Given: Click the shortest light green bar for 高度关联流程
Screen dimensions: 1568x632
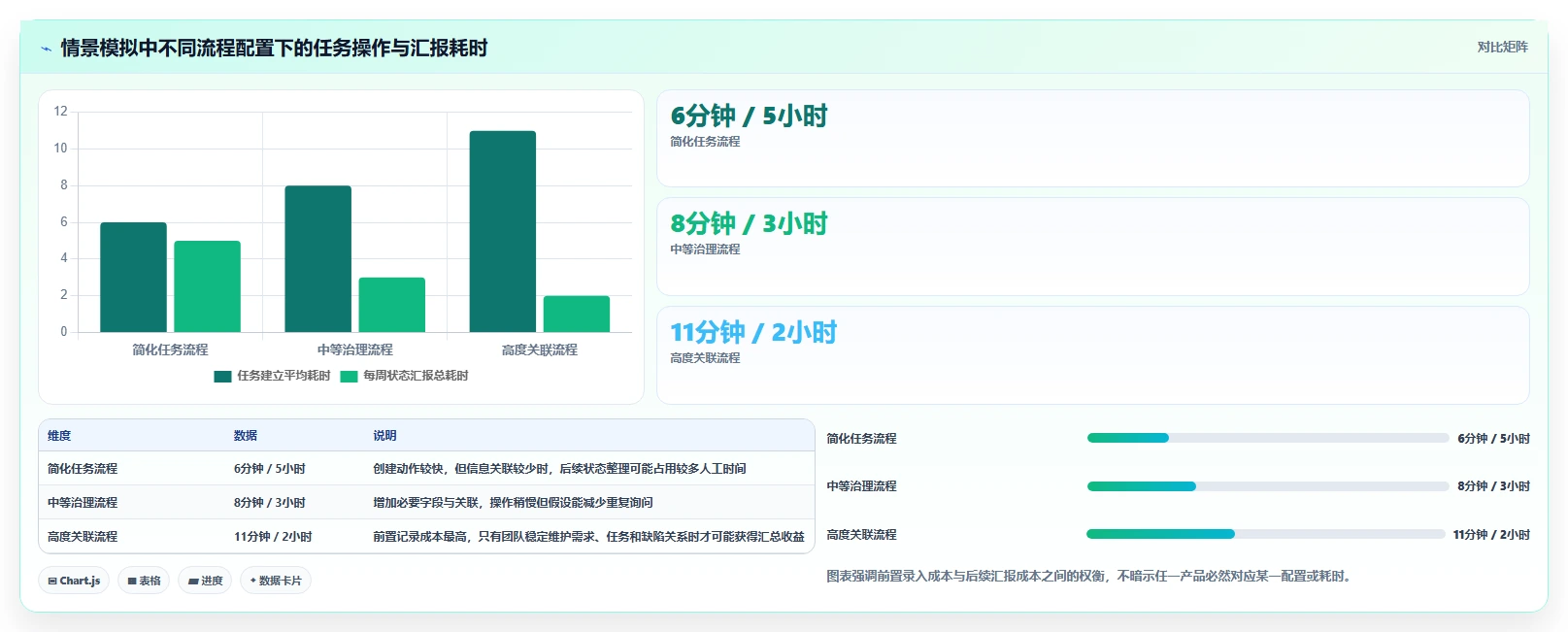Looking at the screenshot, I should coord(576,315).
